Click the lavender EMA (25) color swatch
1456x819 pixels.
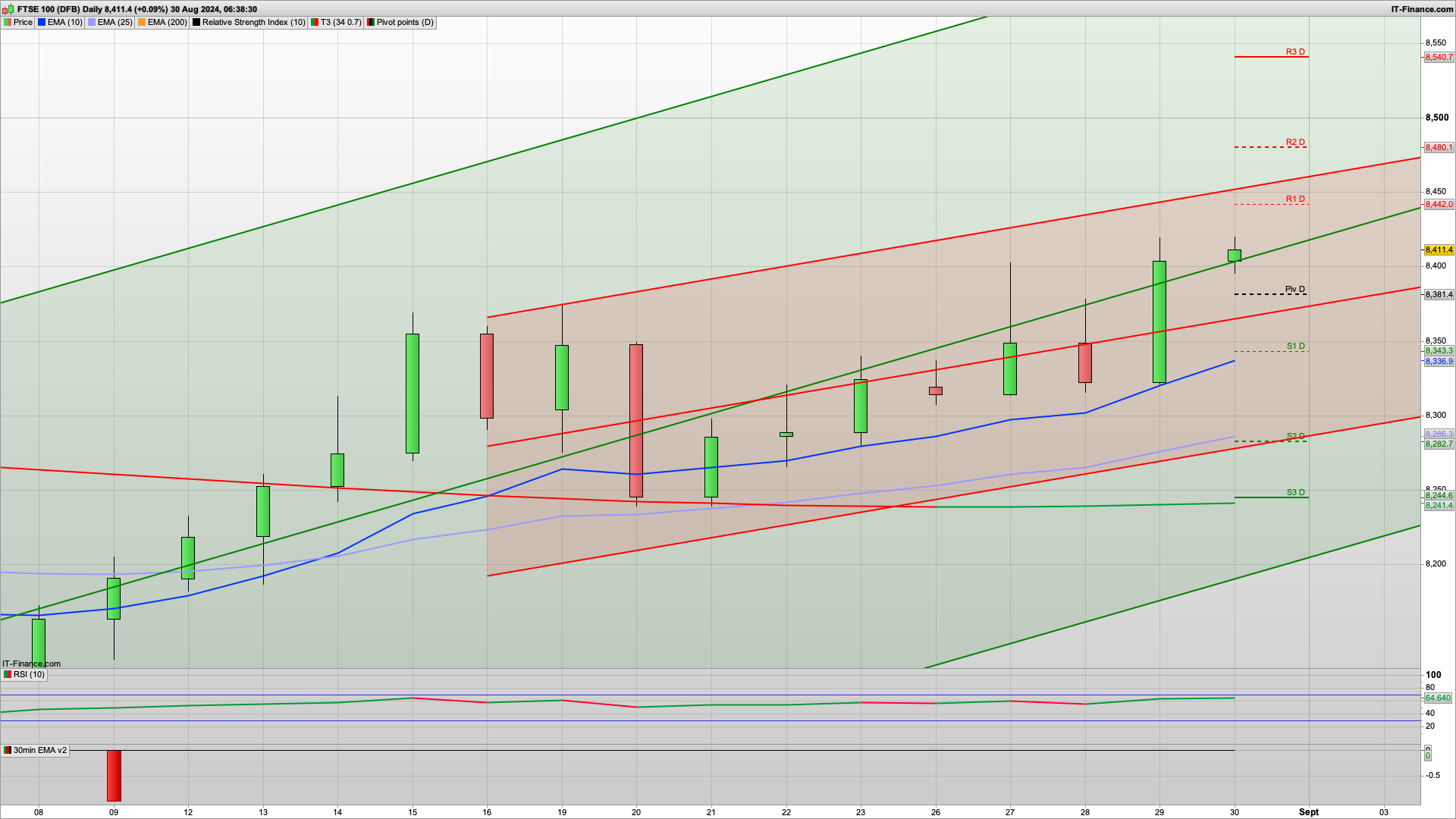(92, 23)
